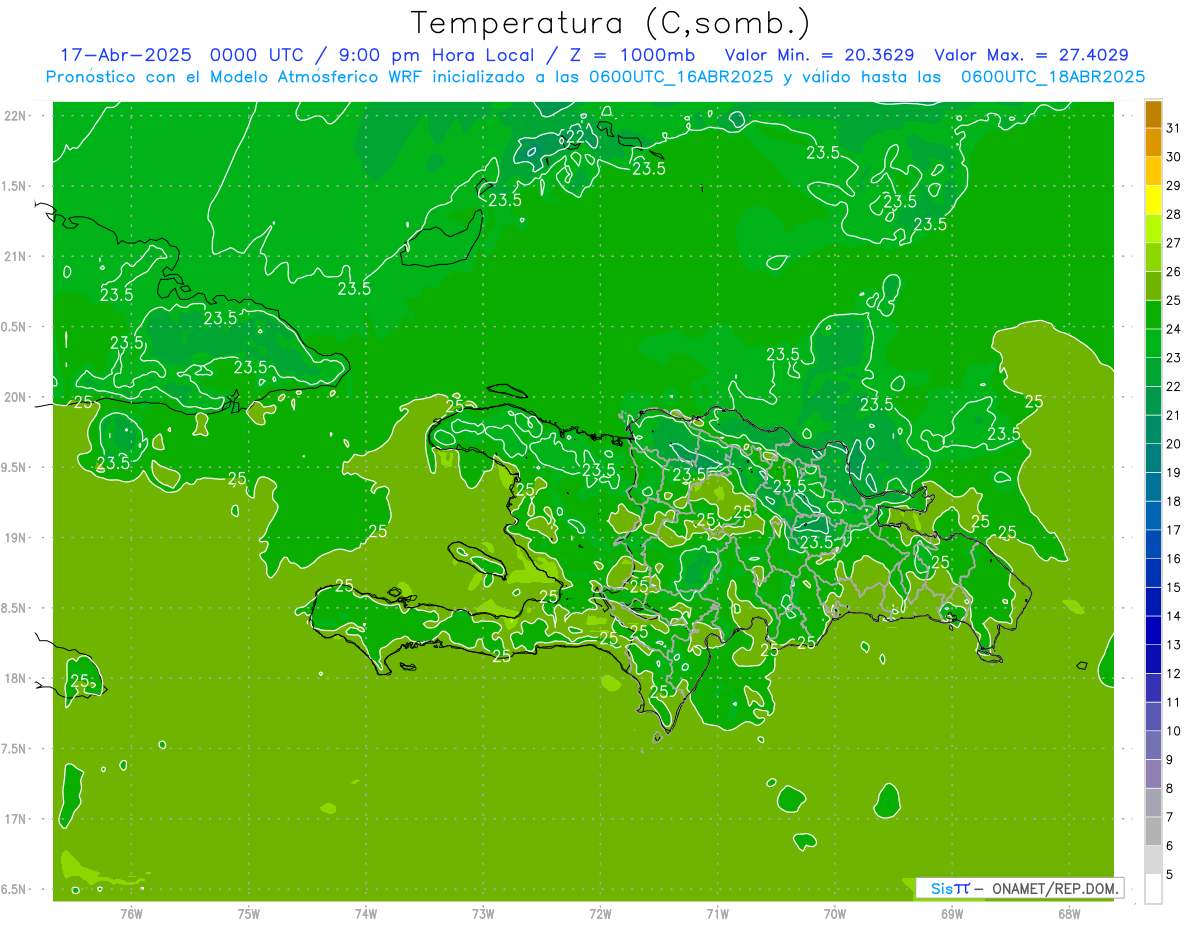Image resolution: width=1200 pixels, height=927 pixels.
Task: Click the colorbar value 5
Action: (x=1170, y=875)
